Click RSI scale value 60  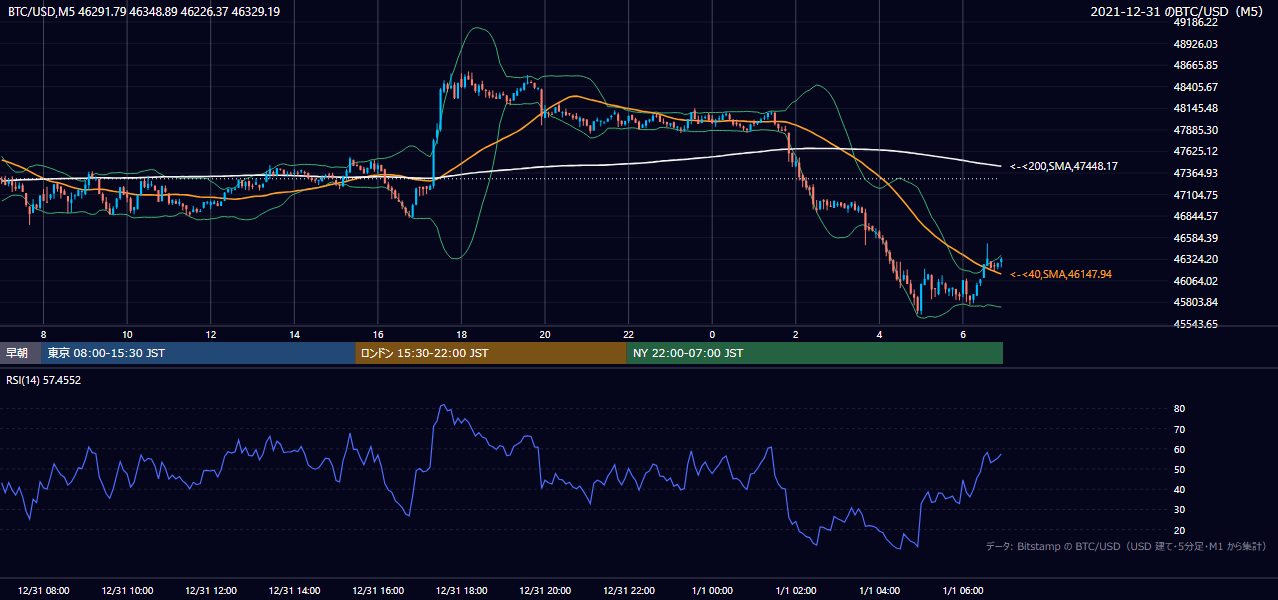[x=1179, y=449]
